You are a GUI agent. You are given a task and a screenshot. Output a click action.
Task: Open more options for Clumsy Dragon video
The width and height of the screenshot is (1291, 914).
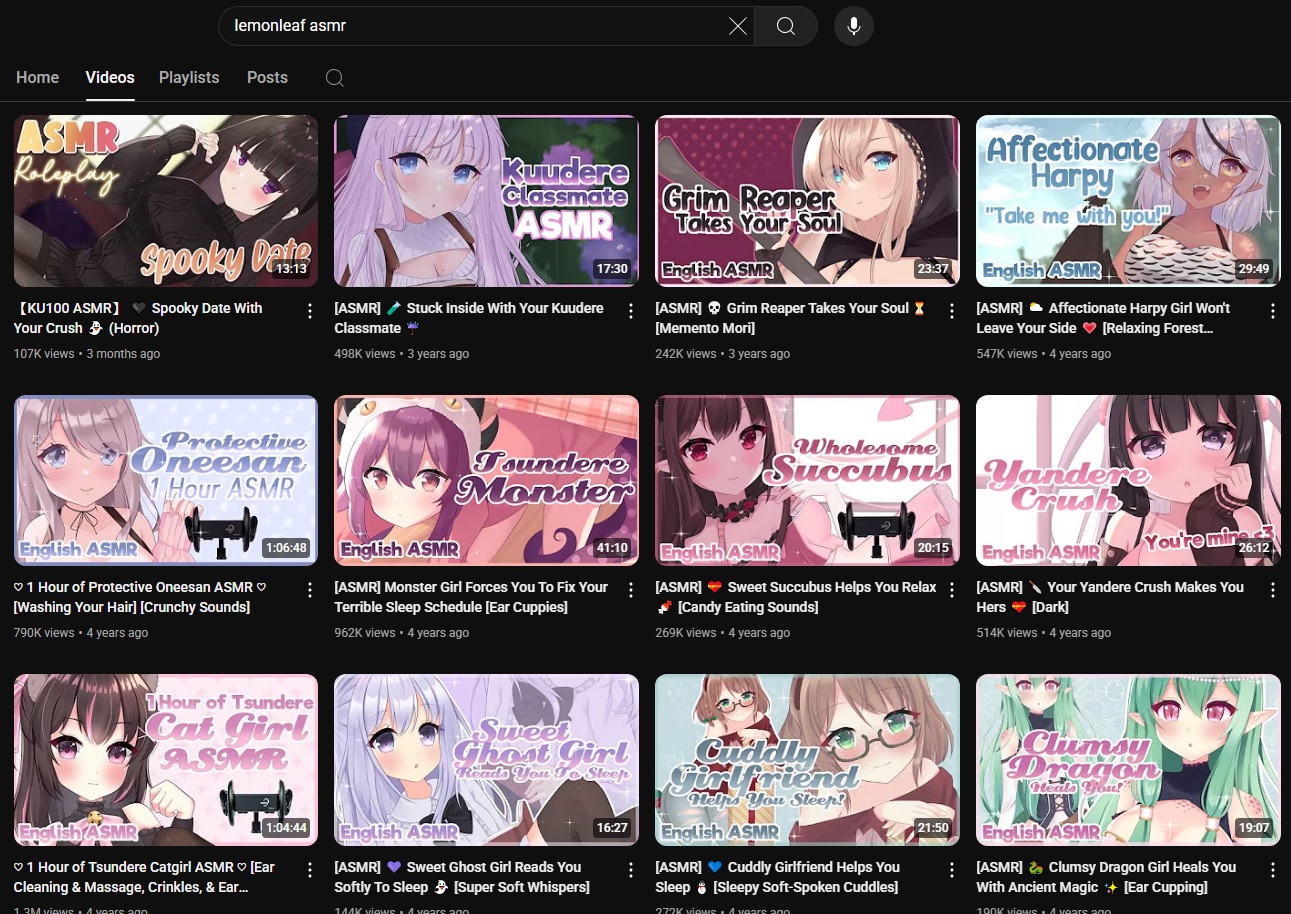(1273, 870)
